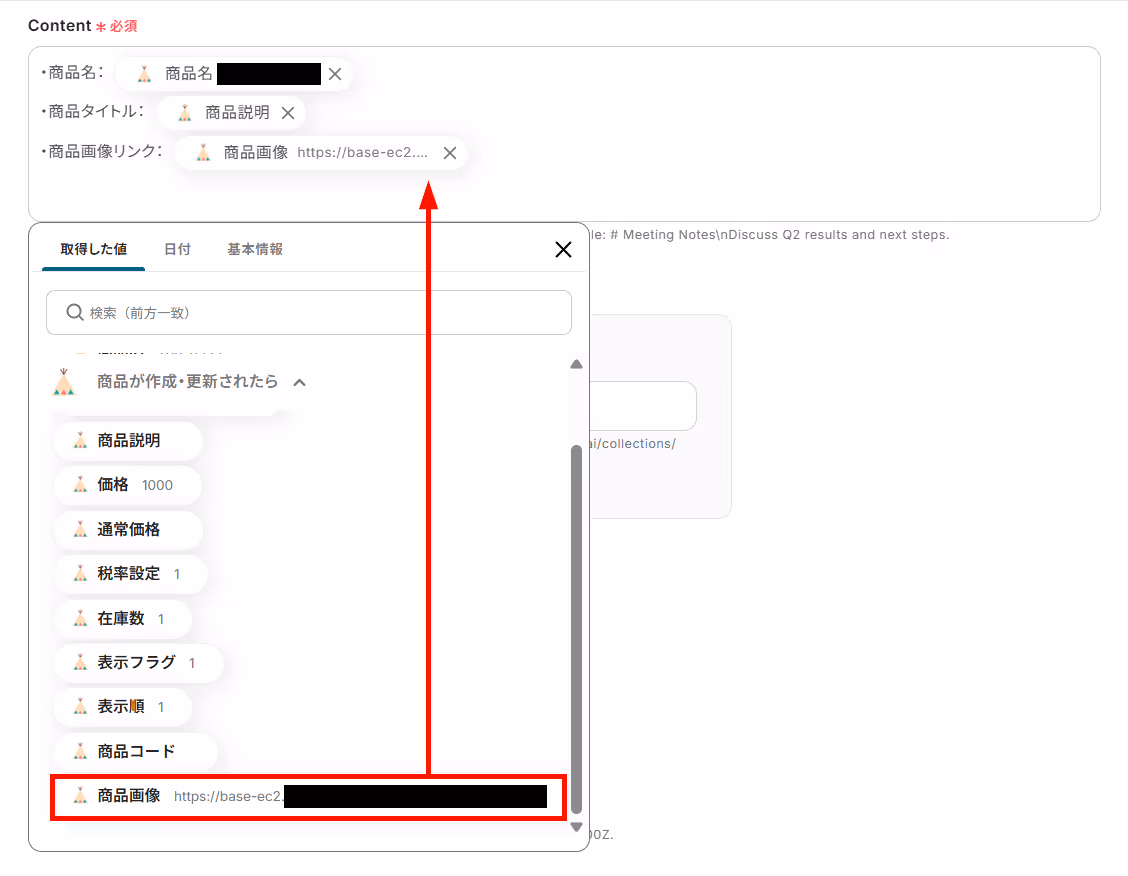The height and width of the screenshot is (876, 1128).
Task: Focus the 検索（前方一致） search field
Action: (x=309, y=313)
